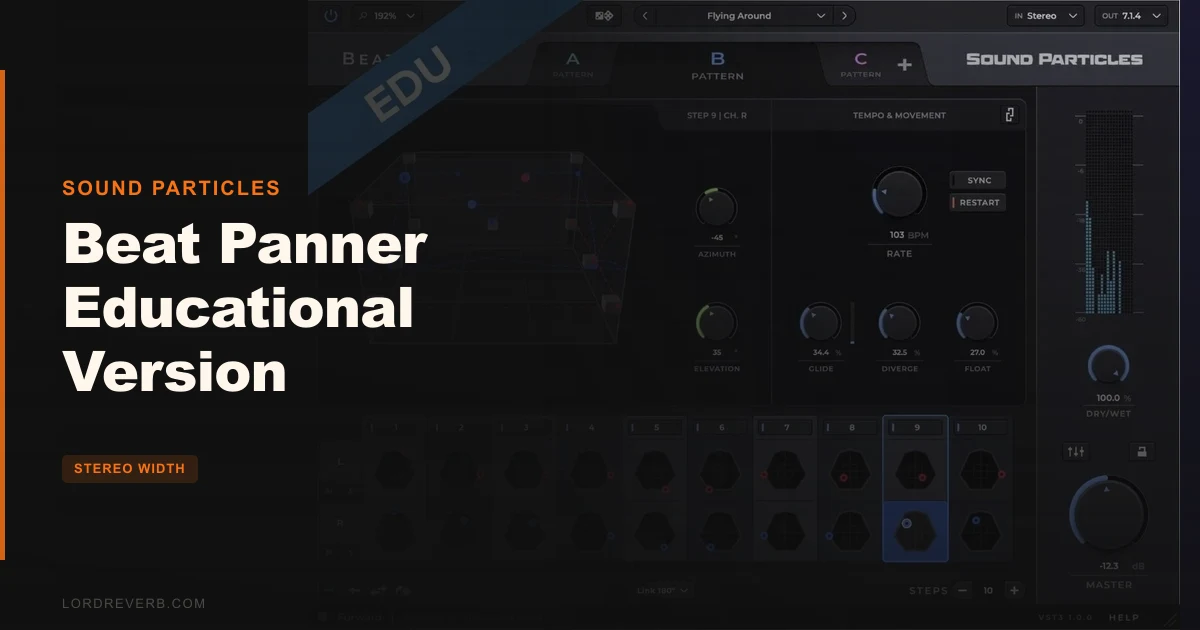Click the Glide knob
The image size is (1200, 630).
point(820,323)
